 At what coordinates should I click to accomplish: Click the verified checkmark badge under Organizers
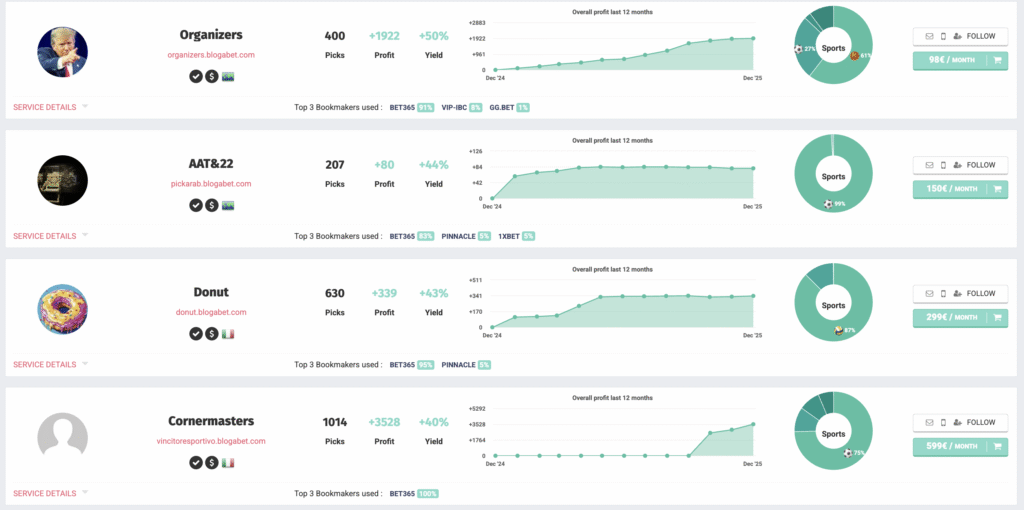pos(196,77)
